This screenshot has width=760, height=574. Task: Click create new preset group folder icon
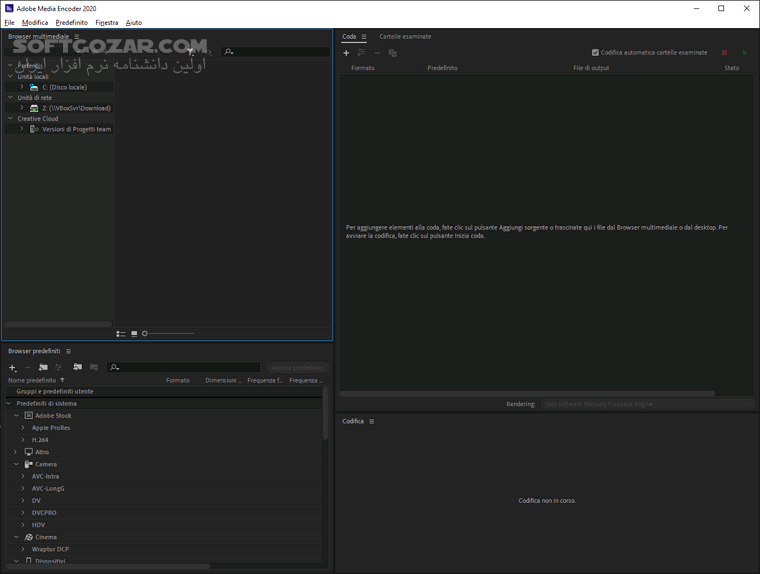(x=43, y=367)
